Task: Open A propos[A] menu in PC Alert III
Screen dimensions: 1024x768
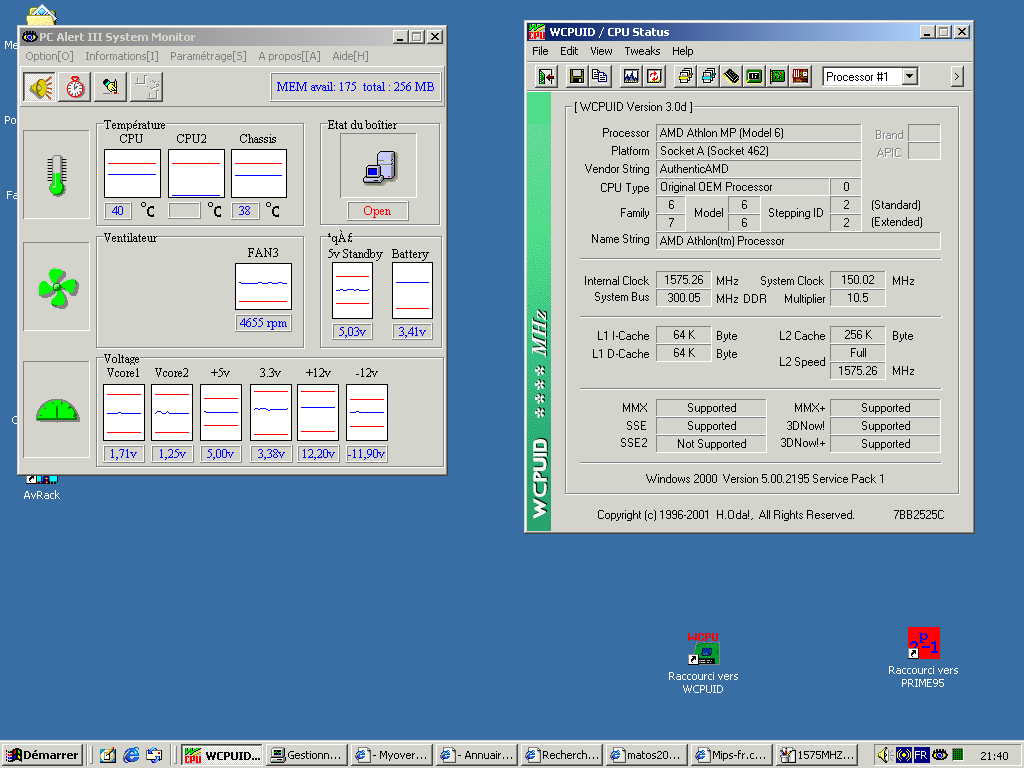Action: pos(289,56)
